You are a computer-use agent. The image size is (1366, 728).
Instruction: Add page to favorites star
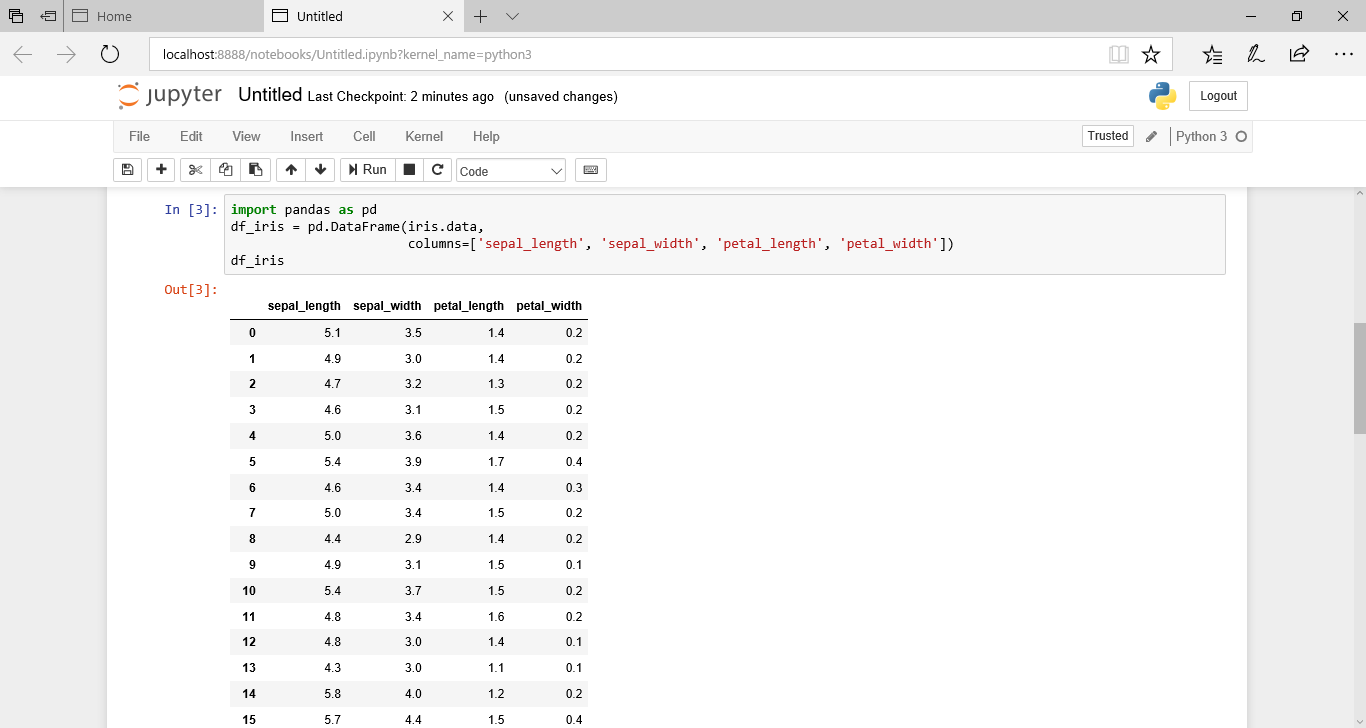1151,54
